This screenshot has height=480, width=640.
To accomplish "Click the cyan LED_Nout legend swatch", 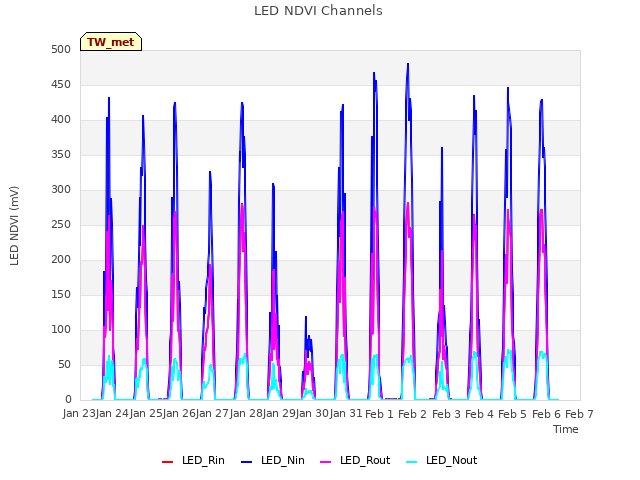I will pos(412,462).
